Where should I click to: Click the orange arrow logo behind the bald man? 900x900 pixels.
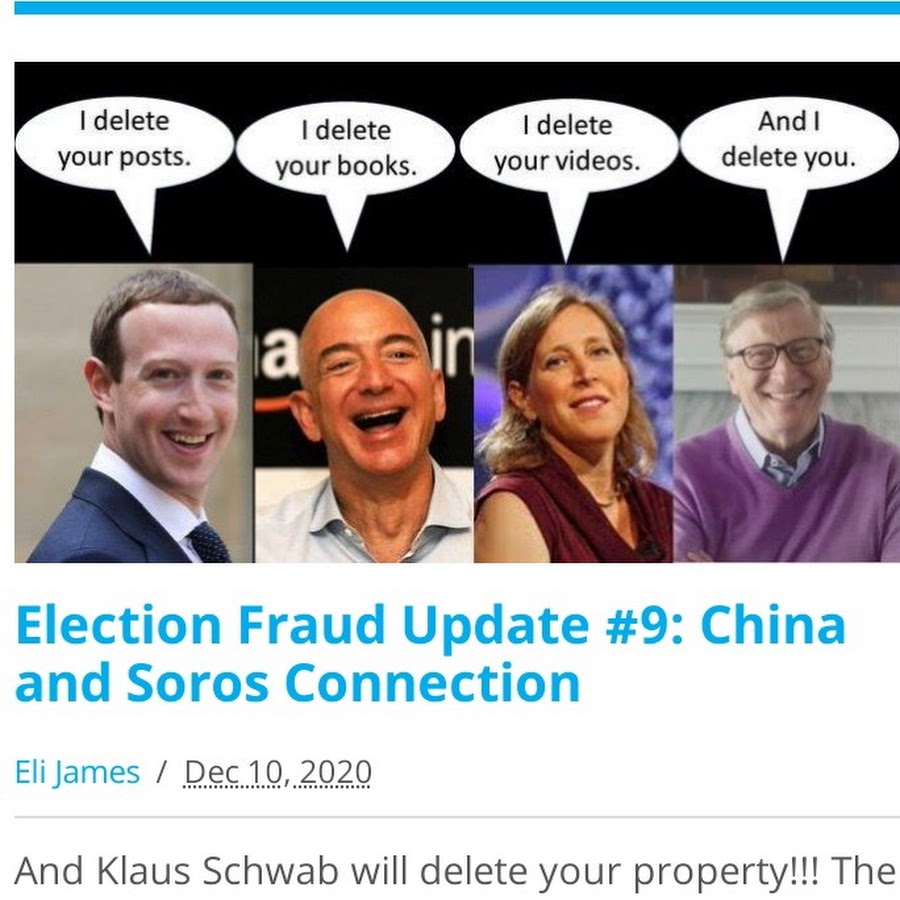point(274,405)
